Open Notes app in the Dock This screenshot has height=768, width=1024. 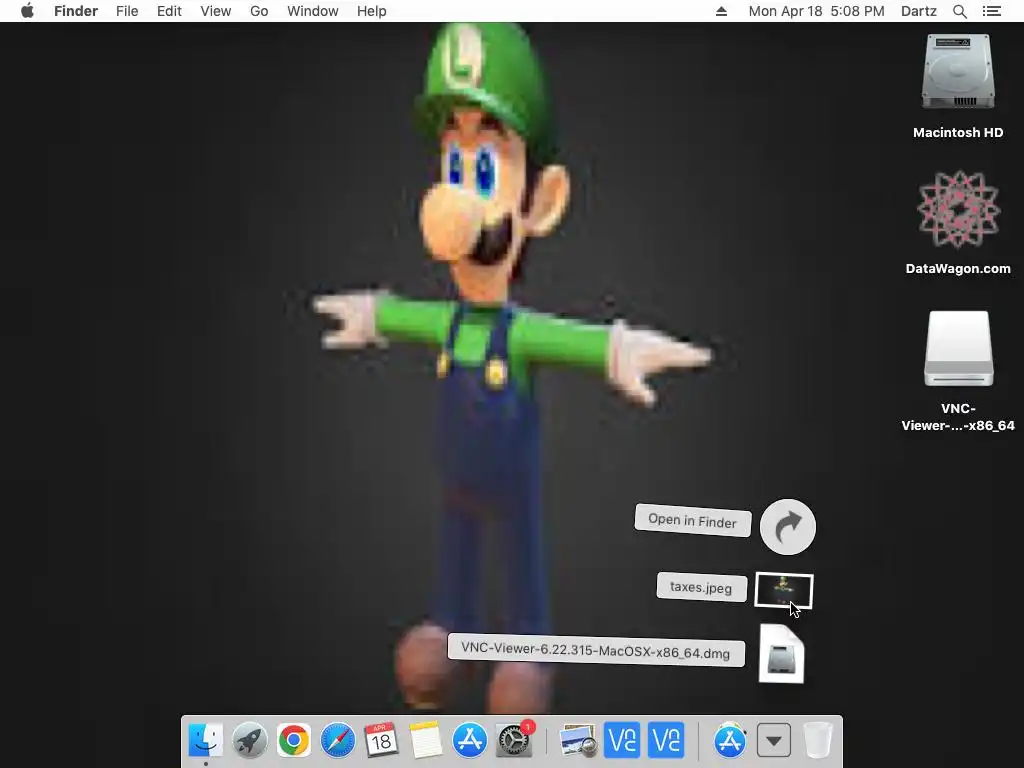click(425, 741)
